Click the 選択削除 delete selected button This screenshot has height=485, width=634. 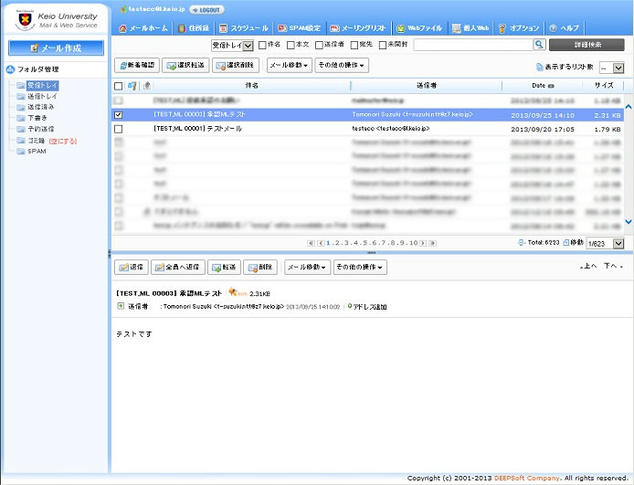click(x=235, y=65)
